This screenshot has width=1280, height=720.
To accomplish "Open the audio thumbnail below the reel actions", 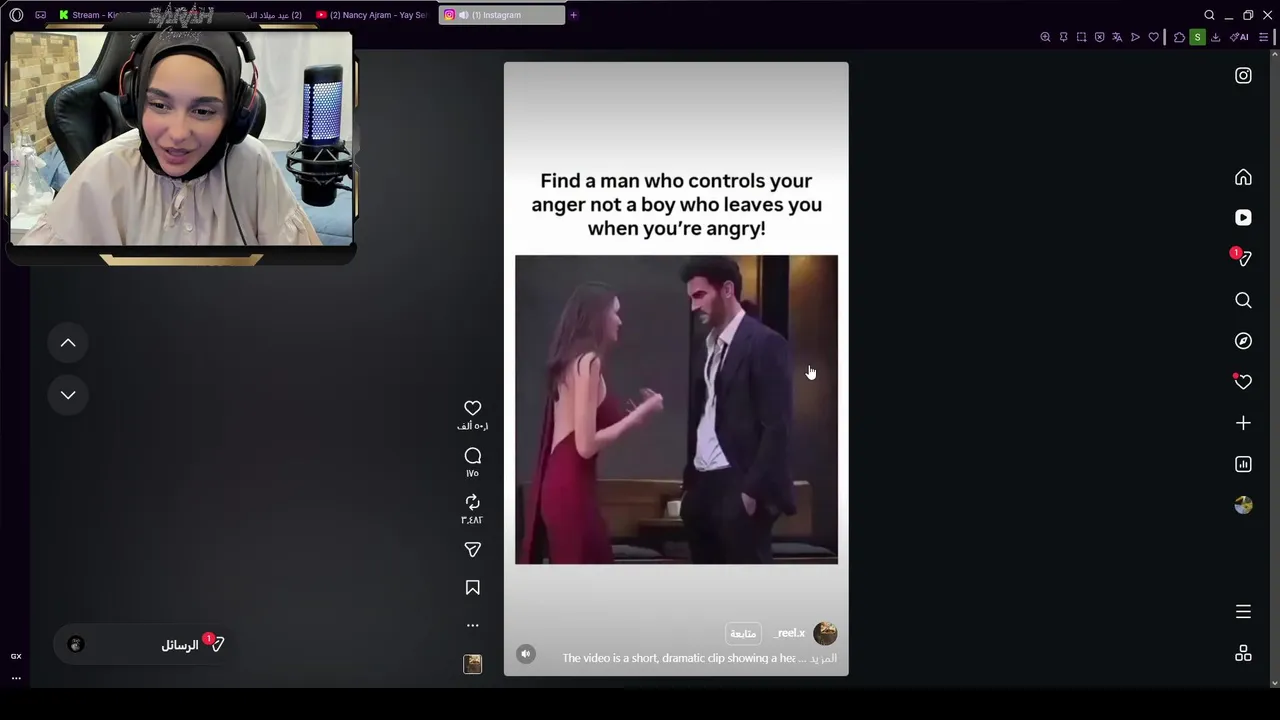I will tap(473, 664).
